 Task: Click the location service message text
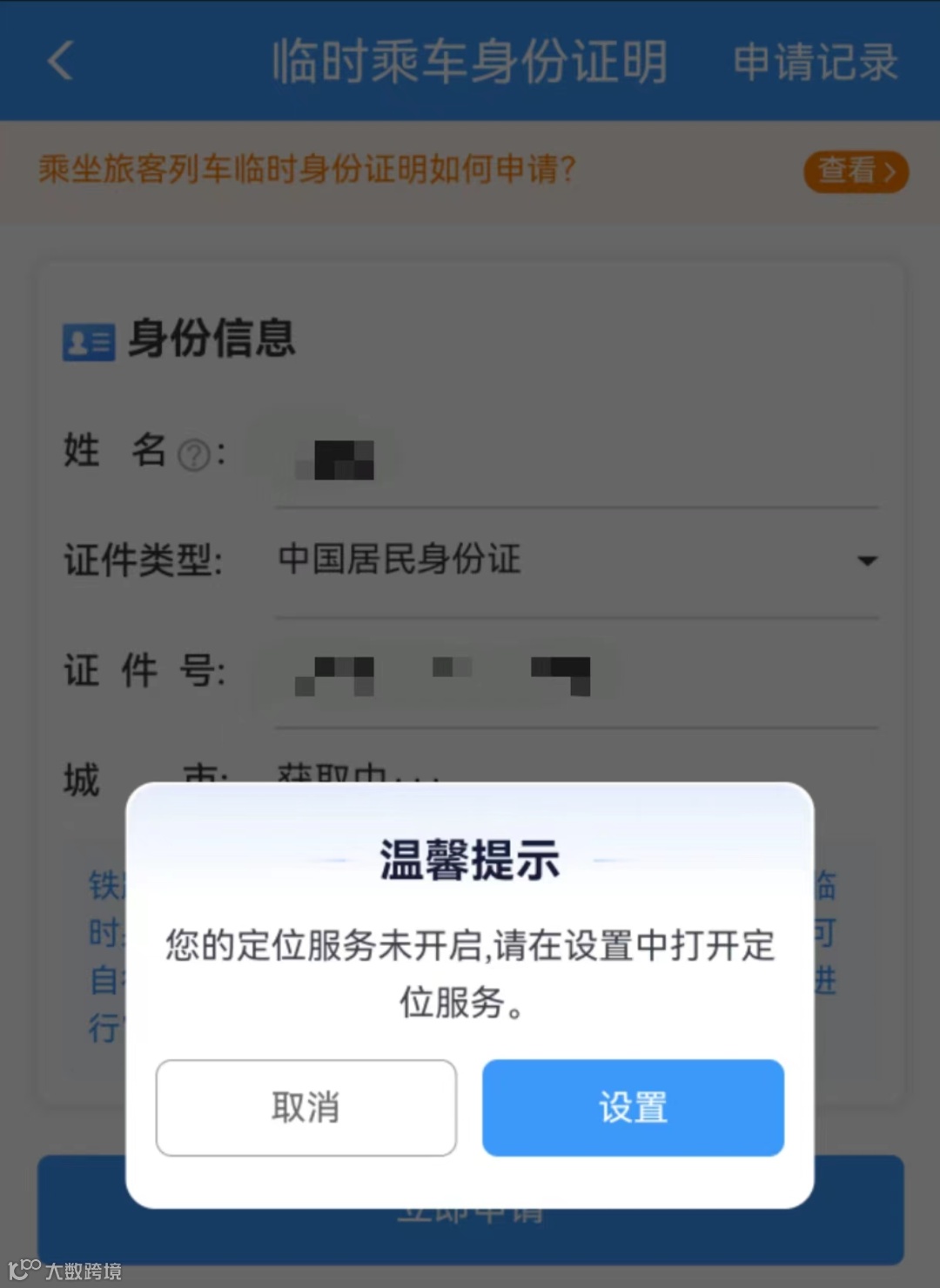coord(470,973)
